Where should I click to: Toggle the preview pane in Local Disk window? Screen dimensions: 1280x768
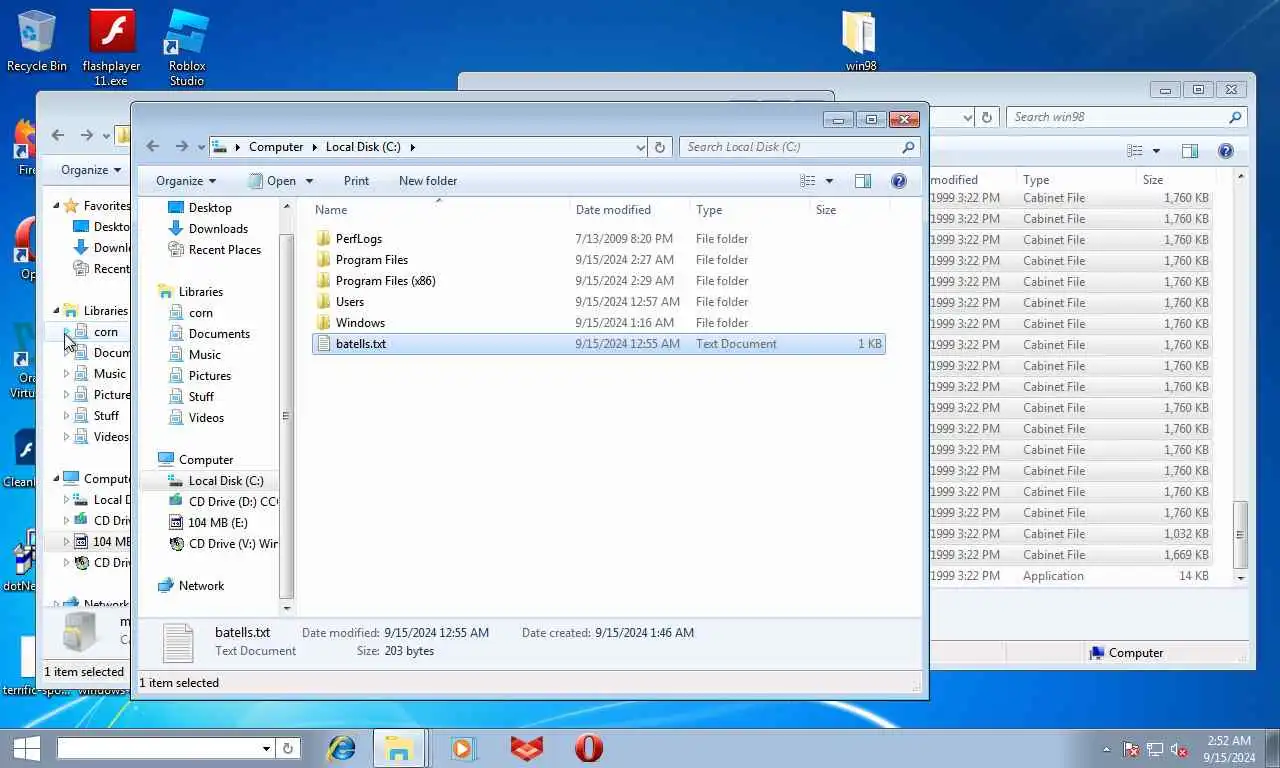tap(863, 181)
